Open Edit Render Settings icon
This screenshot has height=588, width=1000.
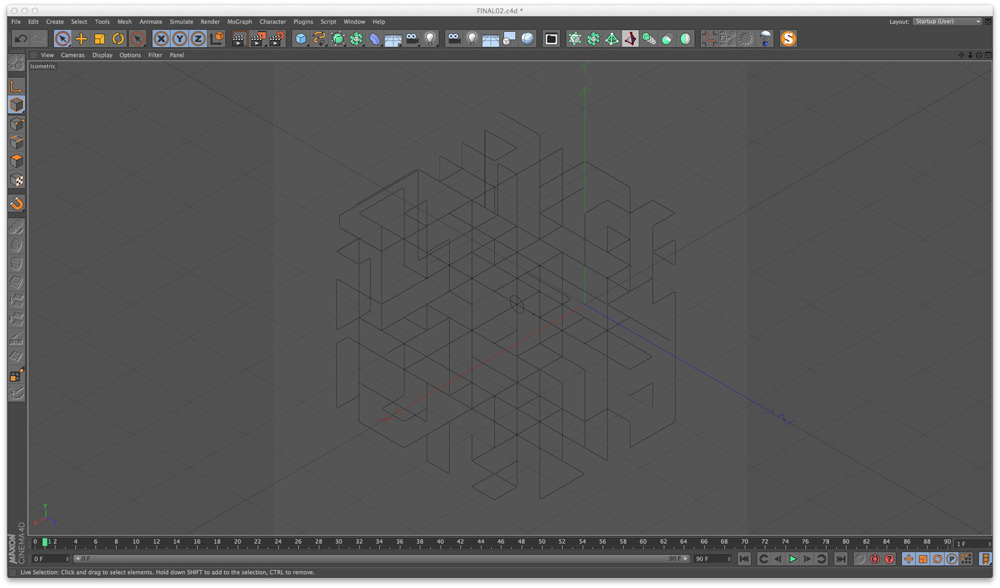coord(276,39)
